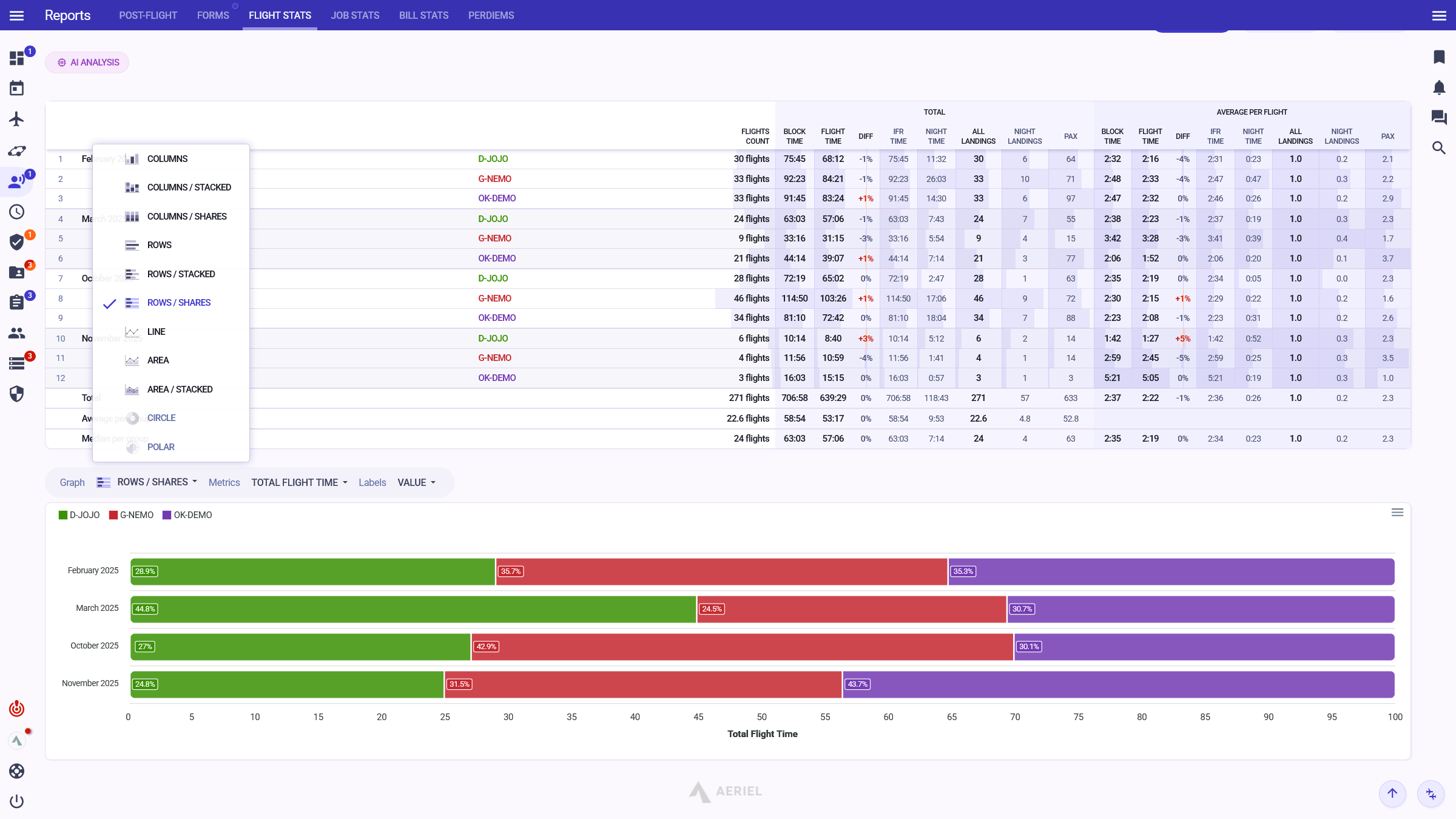
Task: Open the VALUE labels dropdown
Action: click(x=416, y=482)
